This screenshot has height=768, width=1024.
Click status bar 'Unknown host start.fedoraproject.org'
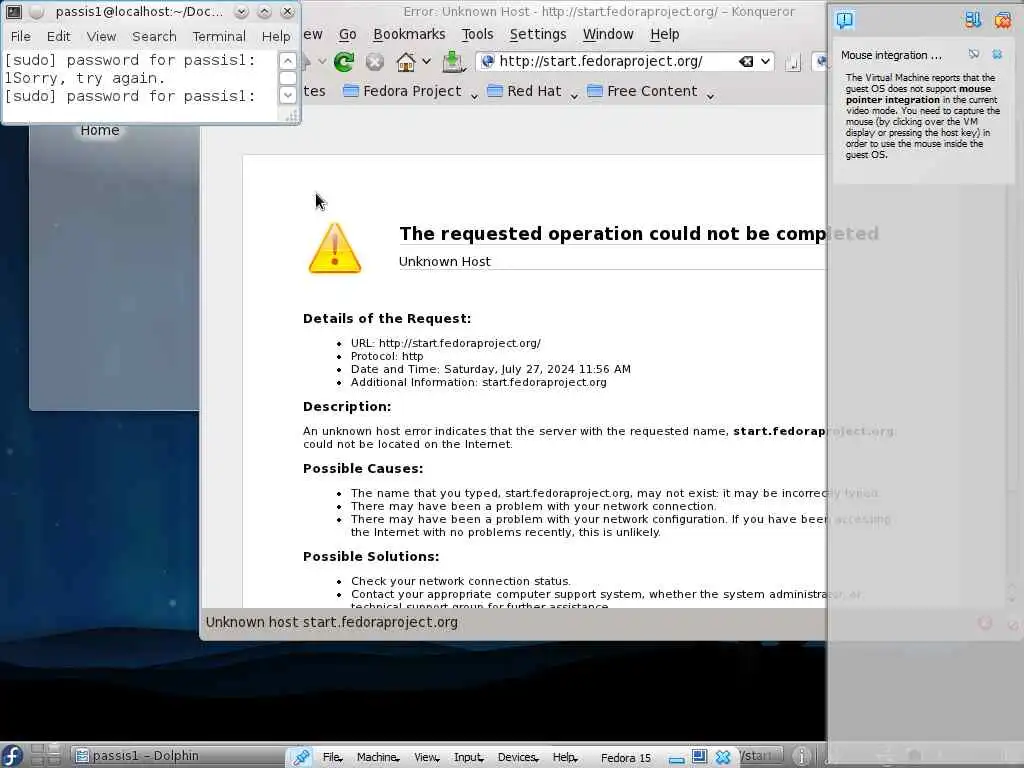pos(331,622)
